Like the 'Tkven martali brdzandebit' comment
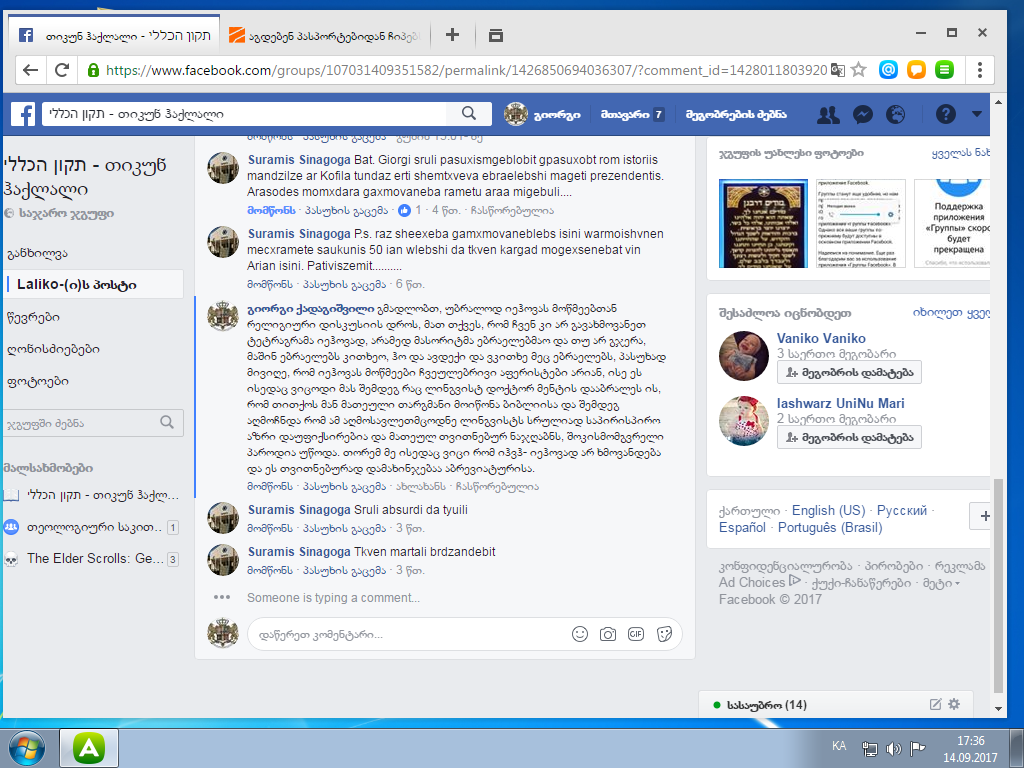 click(x=270, y=570)
